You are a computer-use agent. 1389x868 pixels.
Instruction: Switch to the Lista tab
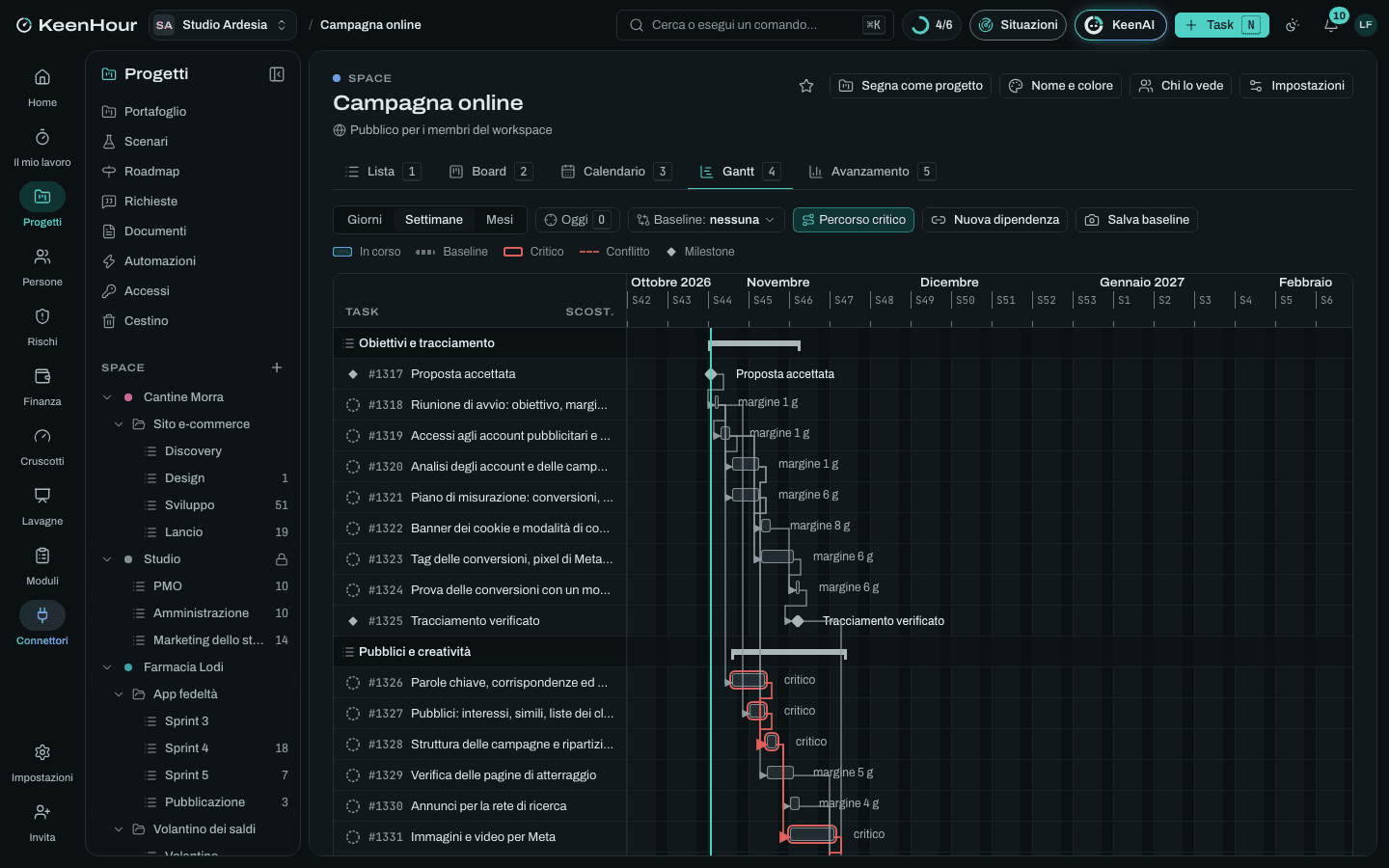382,172
